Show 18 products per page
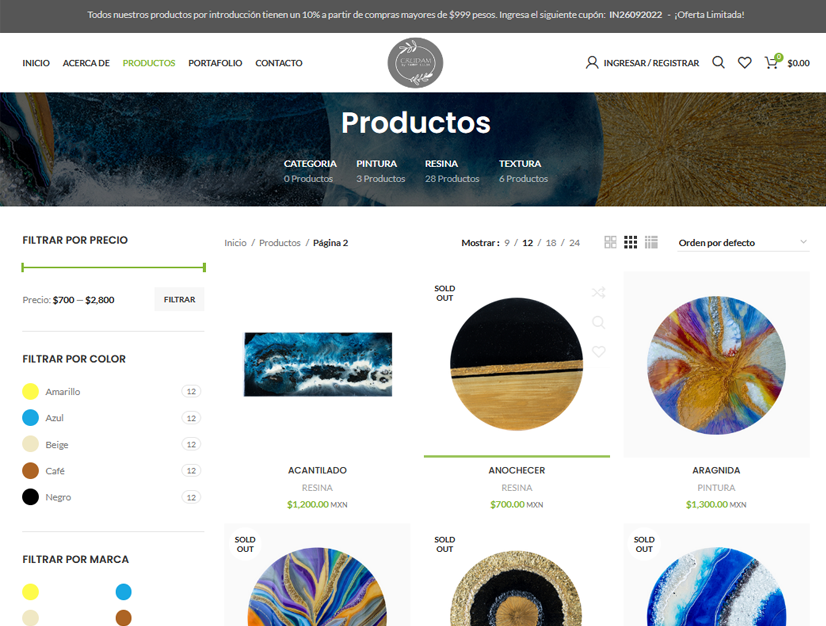 coord(551,243)
